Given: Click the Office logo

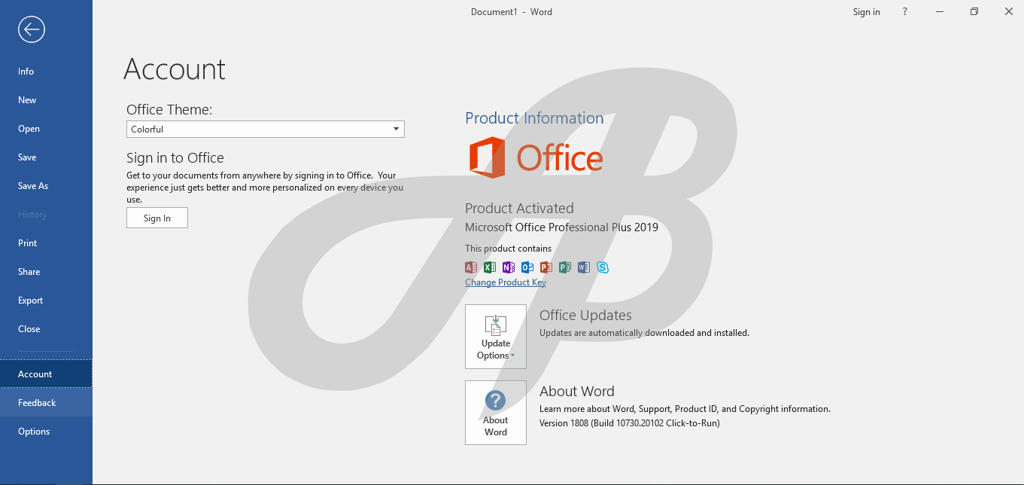Looking at the screenshot, I should (536, 157).
